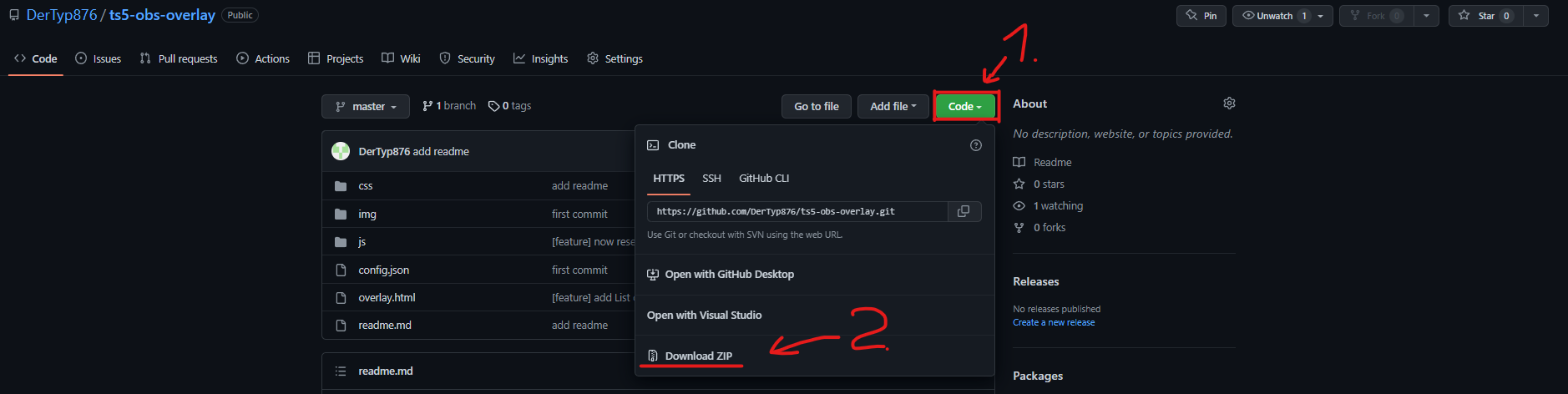Click the clone URL text field
This screenshot has height=394, width=1568.
(797, 211)
